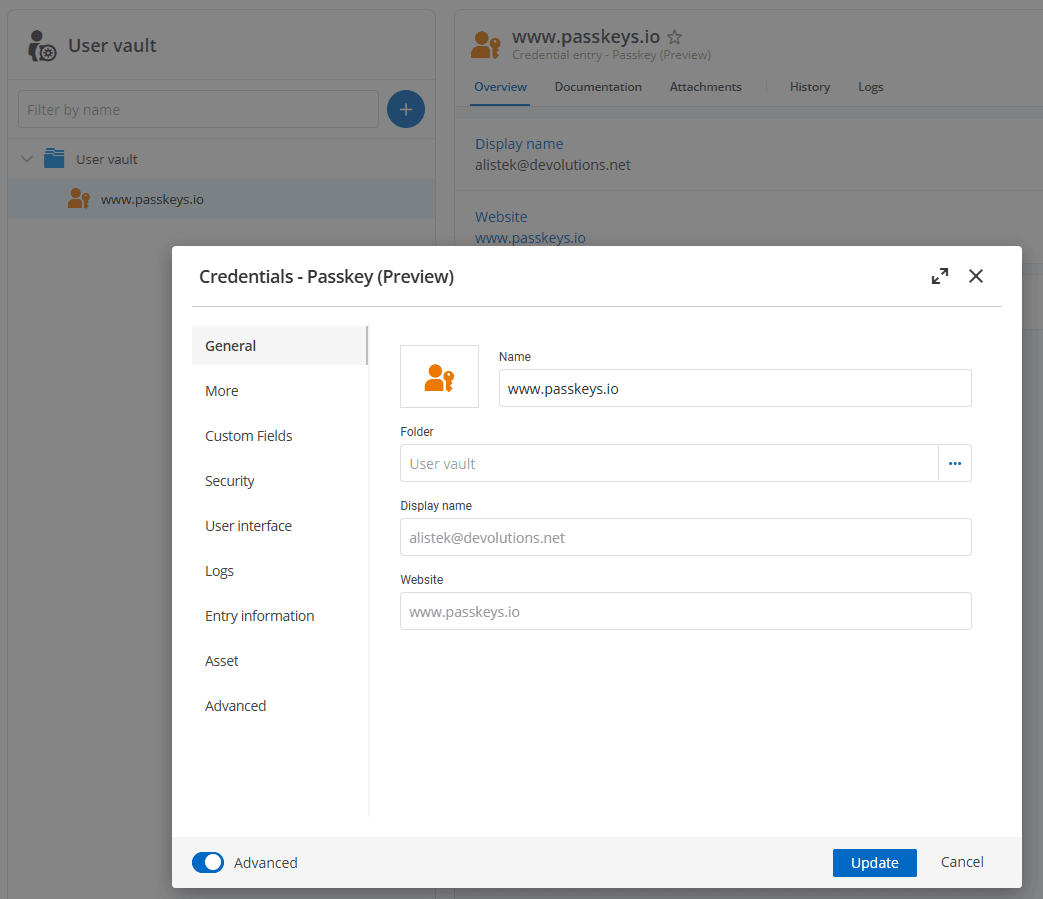This screenshot has width=1043, height=899.
Task: Click the passkey icon in entry header
Action: (486, 45)
